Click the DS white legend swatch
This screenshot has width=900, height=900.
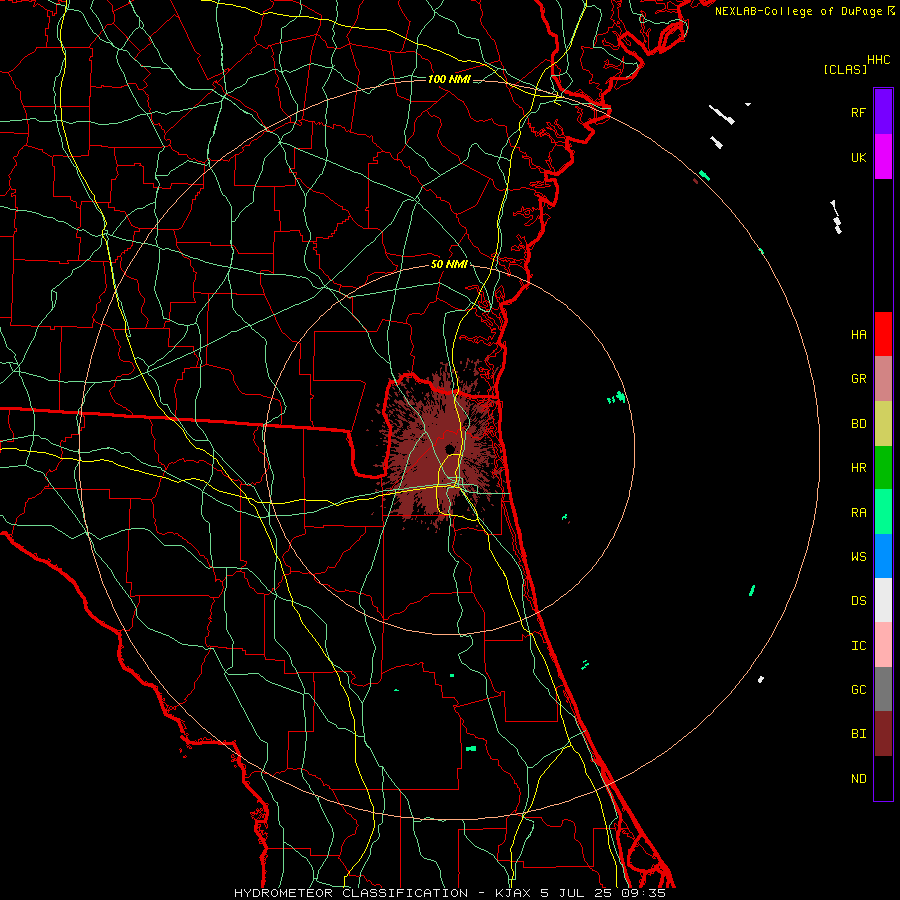pos(883,600)
